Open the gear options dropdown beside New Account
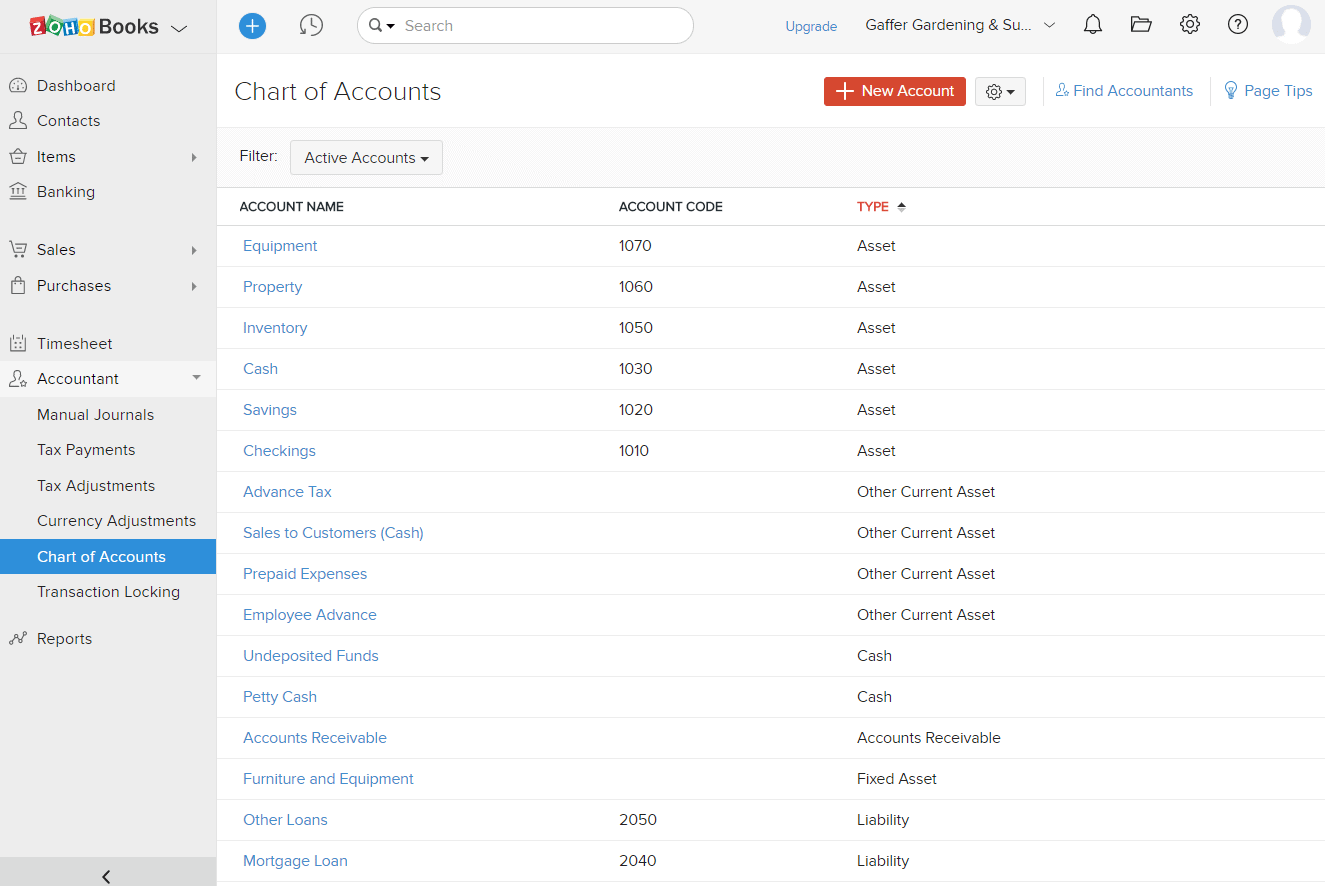Screen dimensions: 1325x886 click(1000, 92)
